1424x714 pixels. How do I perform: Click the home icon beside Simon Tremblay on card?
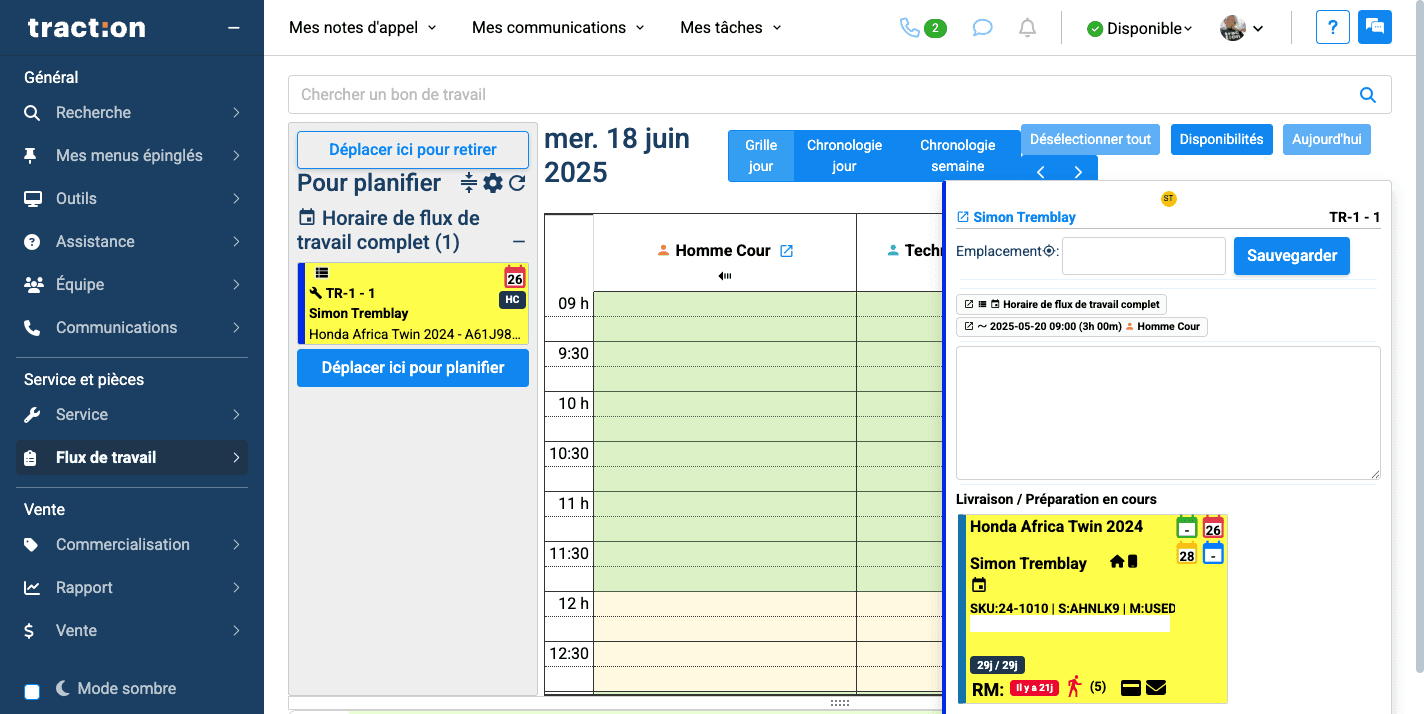[1117, 562]
